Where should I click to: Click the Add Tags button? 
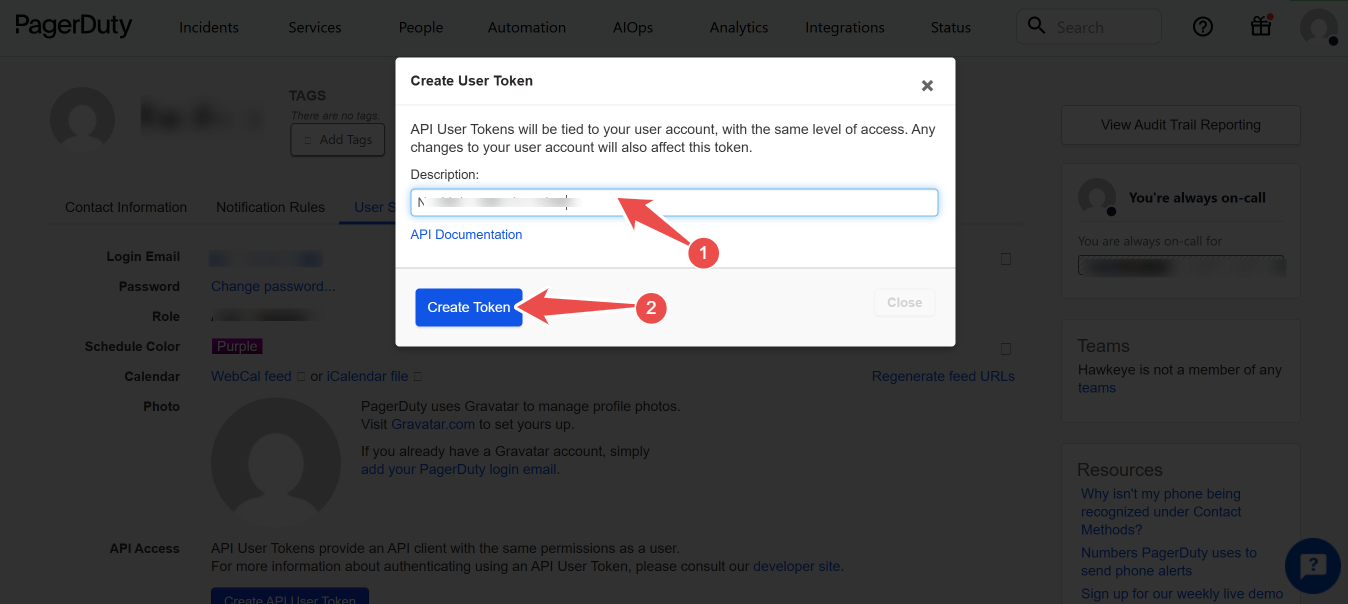(337, 140)
